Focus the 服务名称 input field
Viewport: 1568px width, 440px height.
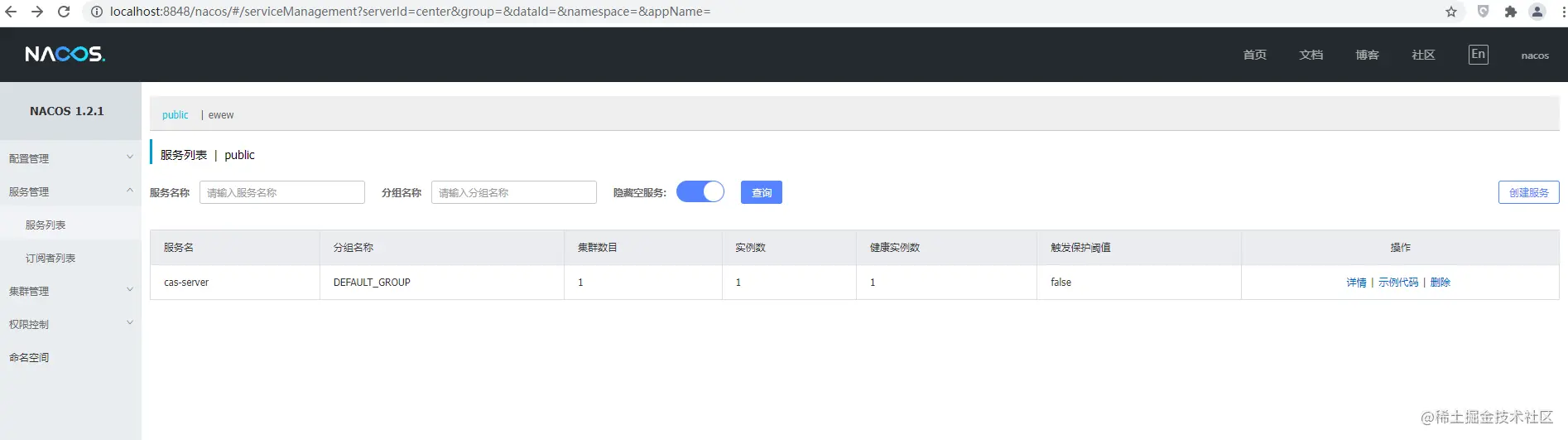pyautogui.click(x=282, y=192)
